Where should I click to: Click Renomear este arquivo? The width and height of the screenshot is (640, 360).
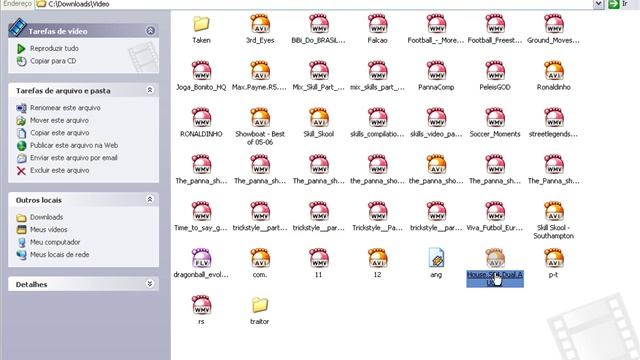[65, 108]
